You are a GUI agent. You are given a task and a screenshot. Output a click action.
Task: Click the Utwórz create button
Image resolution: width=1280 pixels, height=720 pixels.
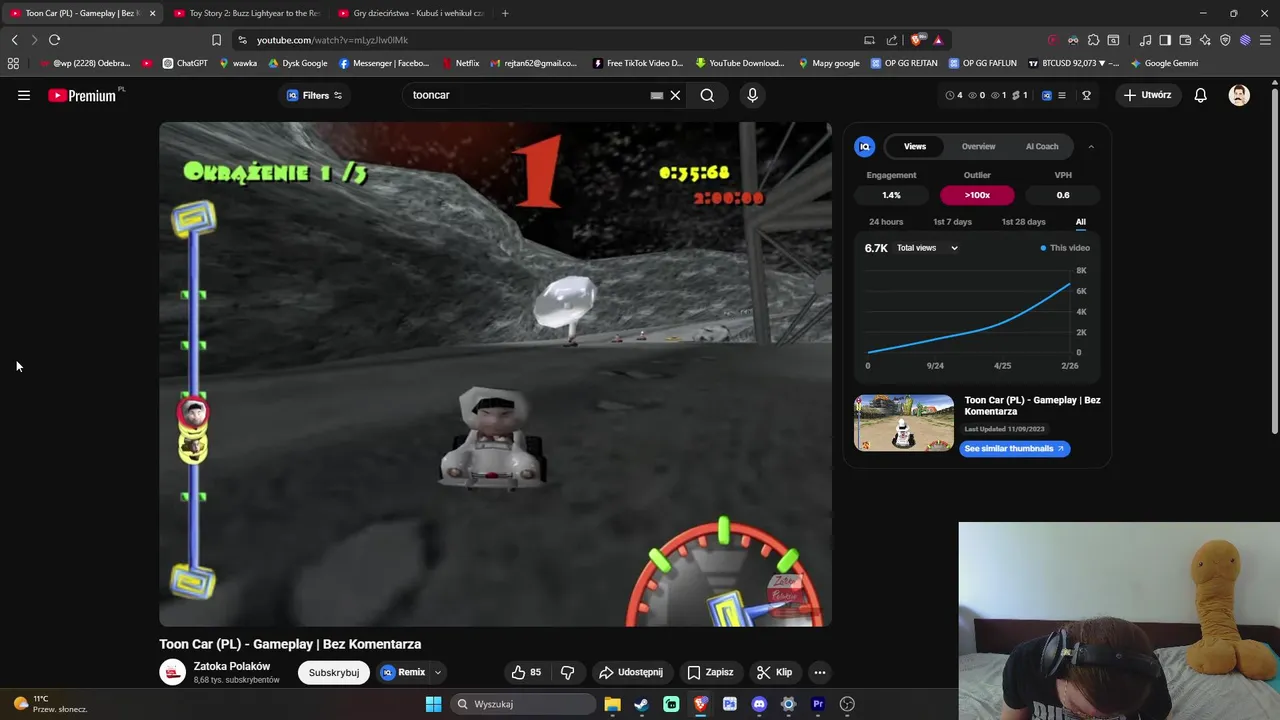pyautogui.click(x=1148, y=95)
